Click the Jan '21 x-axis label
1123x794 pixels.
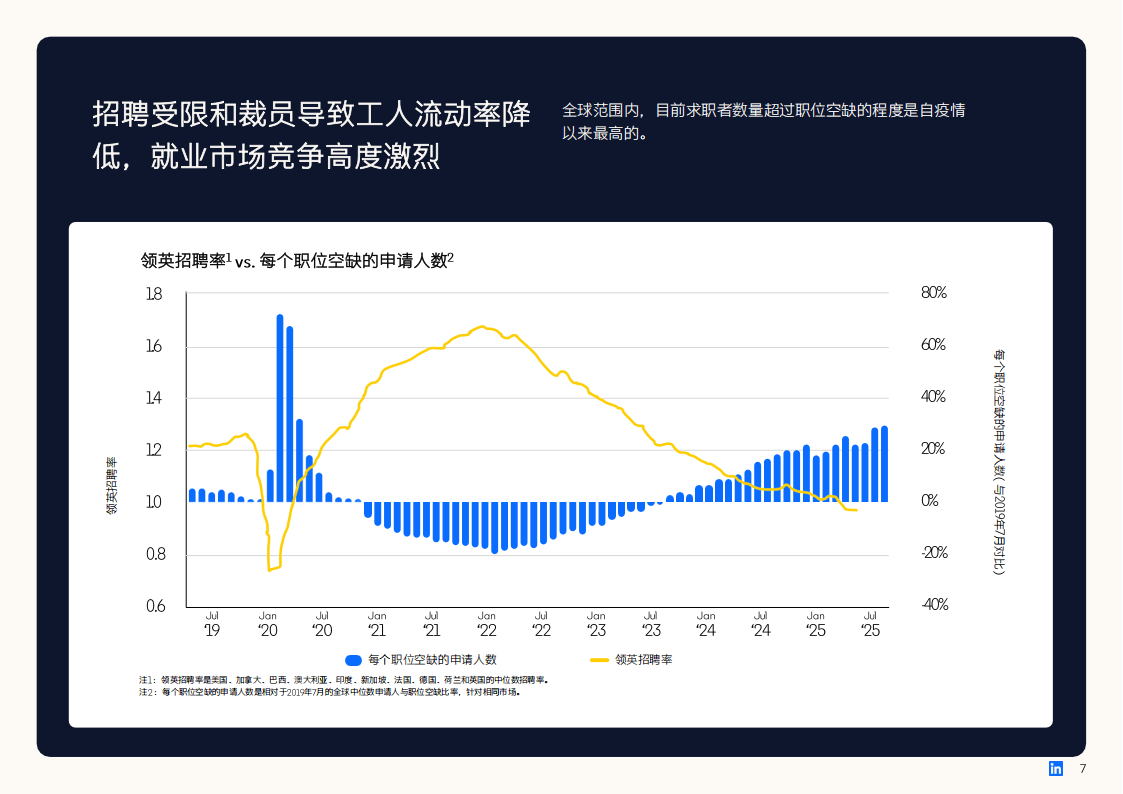377,624
